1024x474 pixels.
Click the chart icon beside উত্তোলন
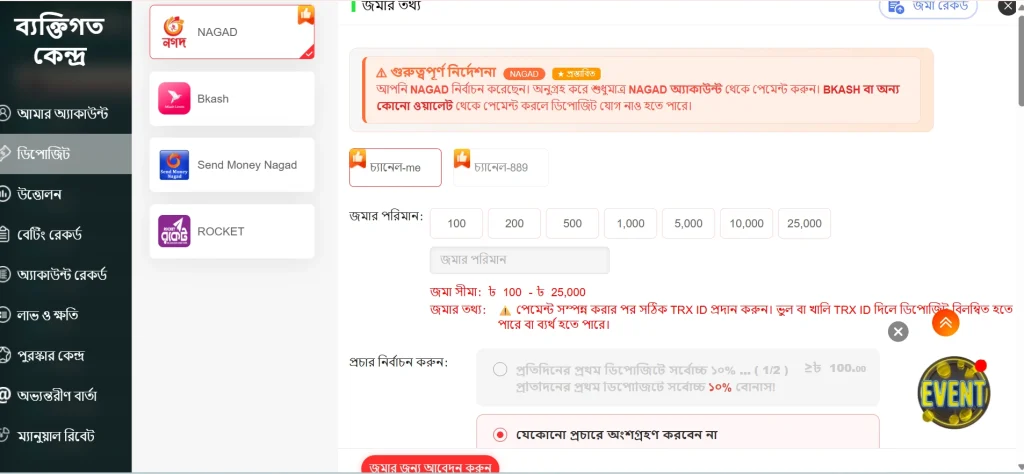coord(5,194)
